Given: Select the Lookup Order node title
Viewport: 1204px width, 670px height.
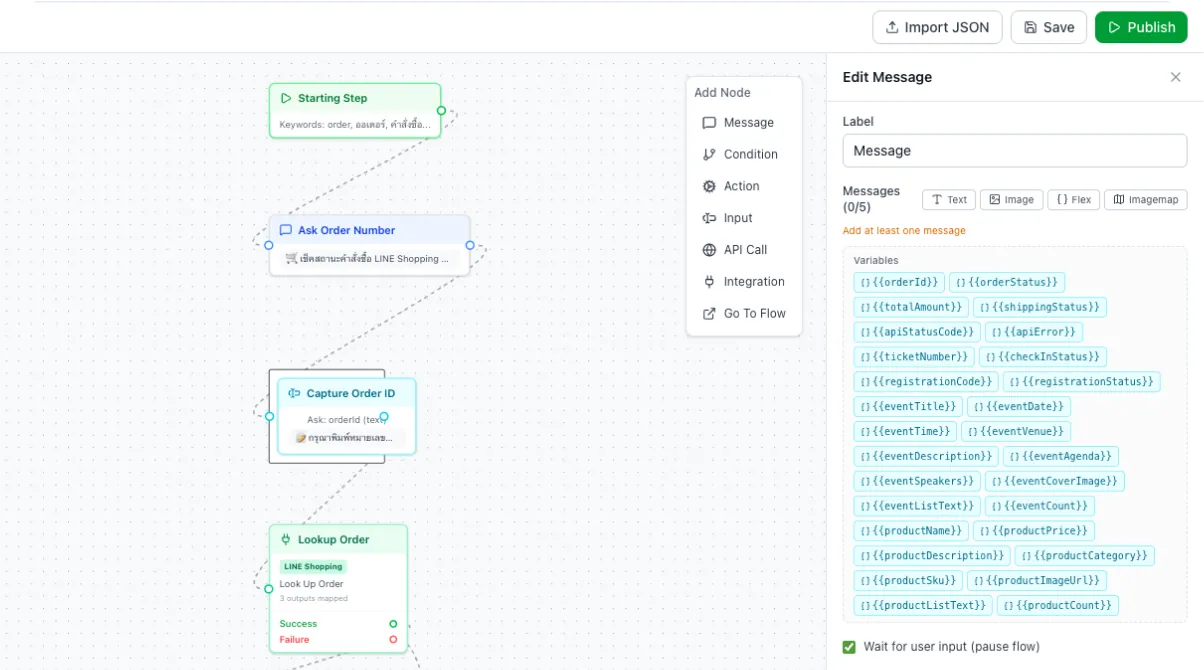Looking at the screenshot, I should click(x=333, y=540).
